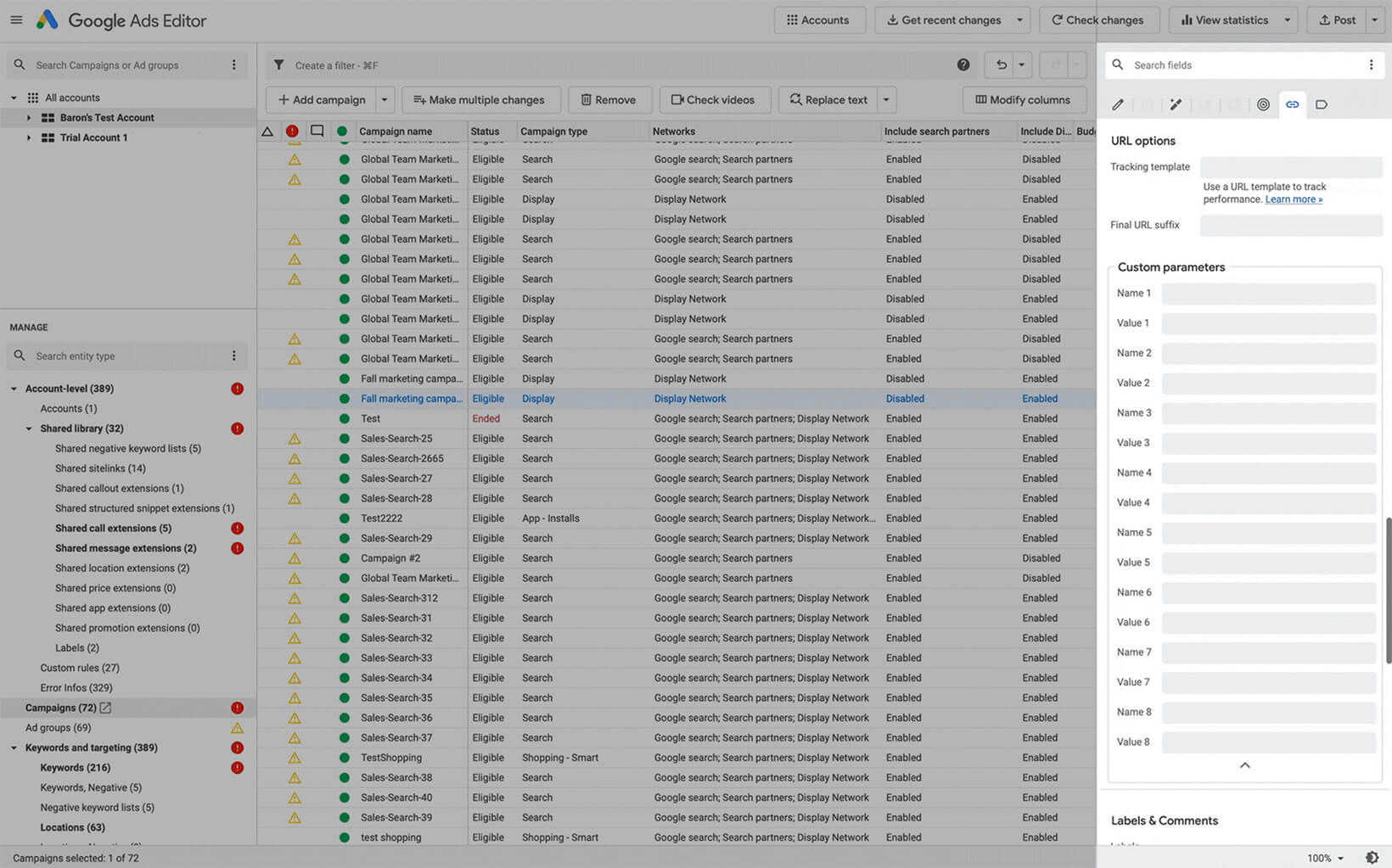Image resolution: width=1392 pixels, height=868 pixels.
Task: Open entity type search three-dot menu
Action: point(234,356)
